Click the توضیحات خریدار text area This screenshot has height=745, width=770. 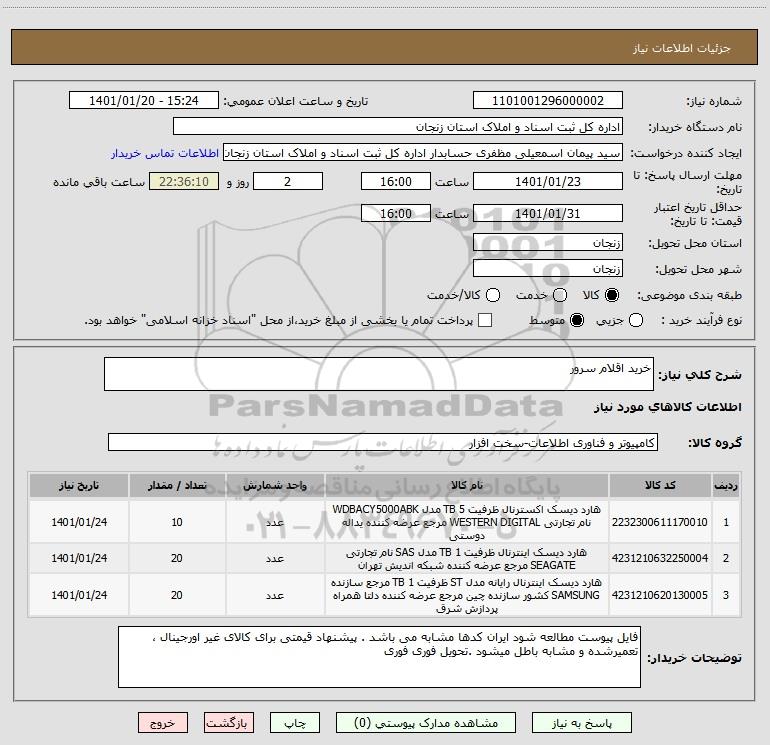(379, 657)
